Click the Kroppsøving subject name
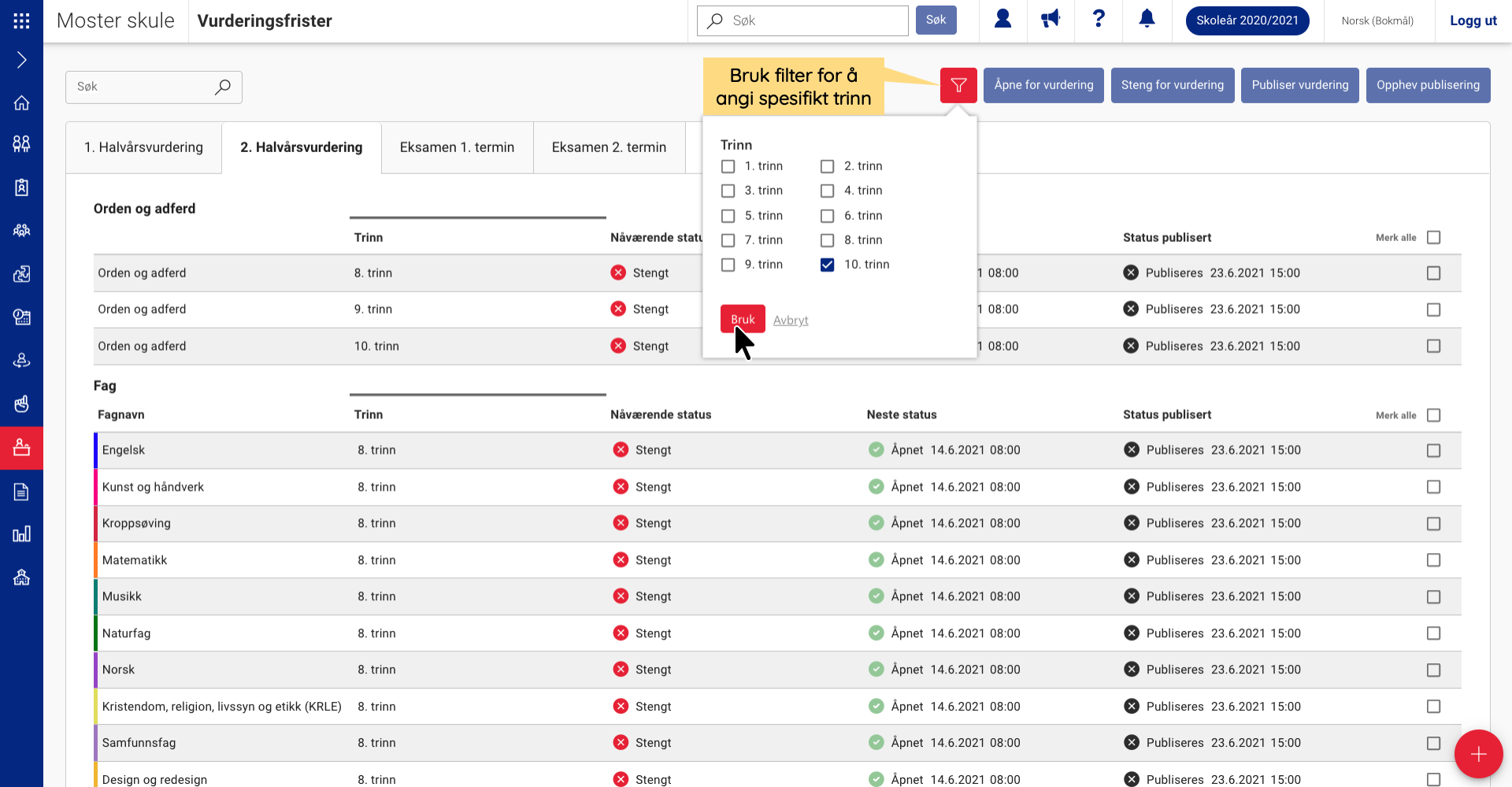Viewport: 1512px width, 787px height. pyautogui.click(x=136, y=523)
